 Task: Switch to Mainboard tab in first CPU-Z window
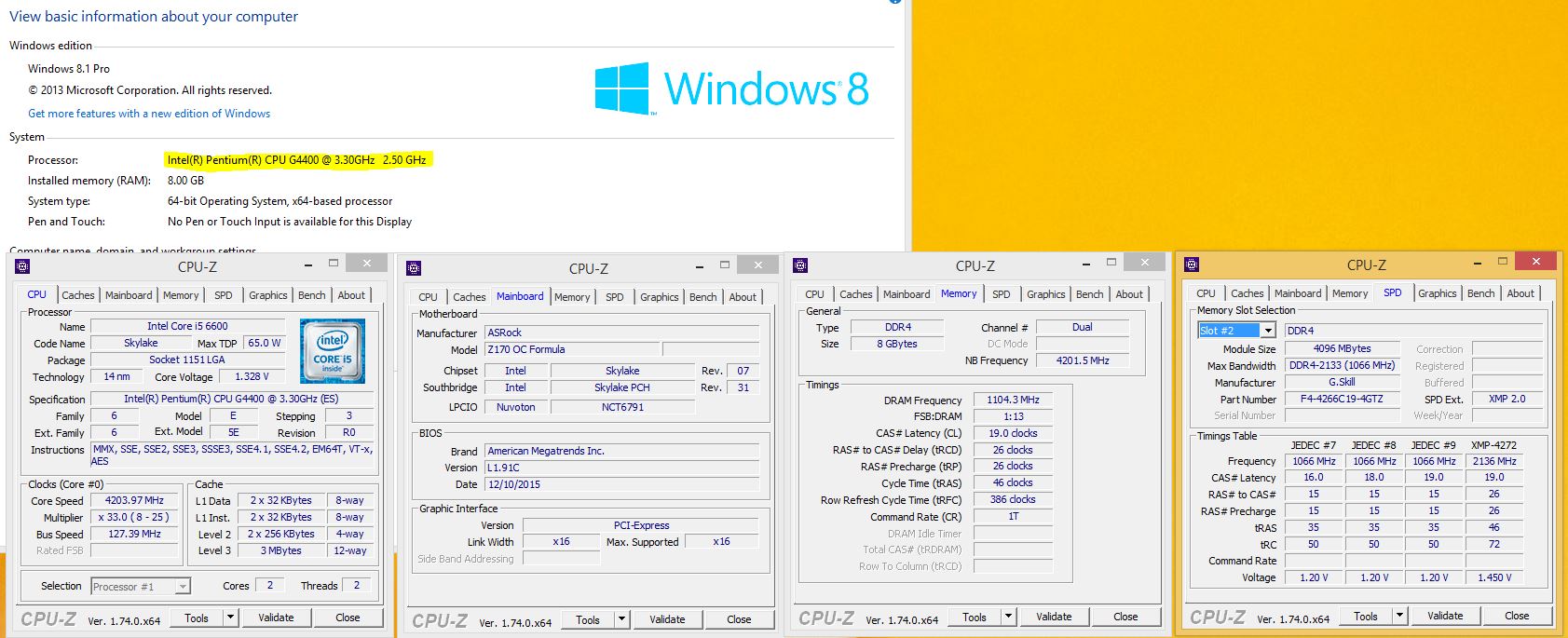tap(129, 295)
